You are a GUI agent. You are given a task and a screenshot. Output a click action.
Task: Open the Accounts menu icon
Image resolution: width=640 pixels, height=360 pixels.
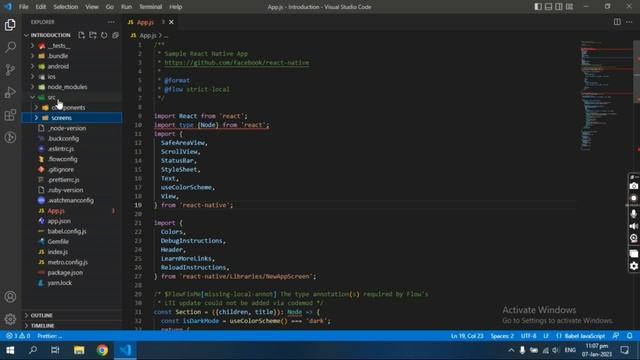(10, 297)
